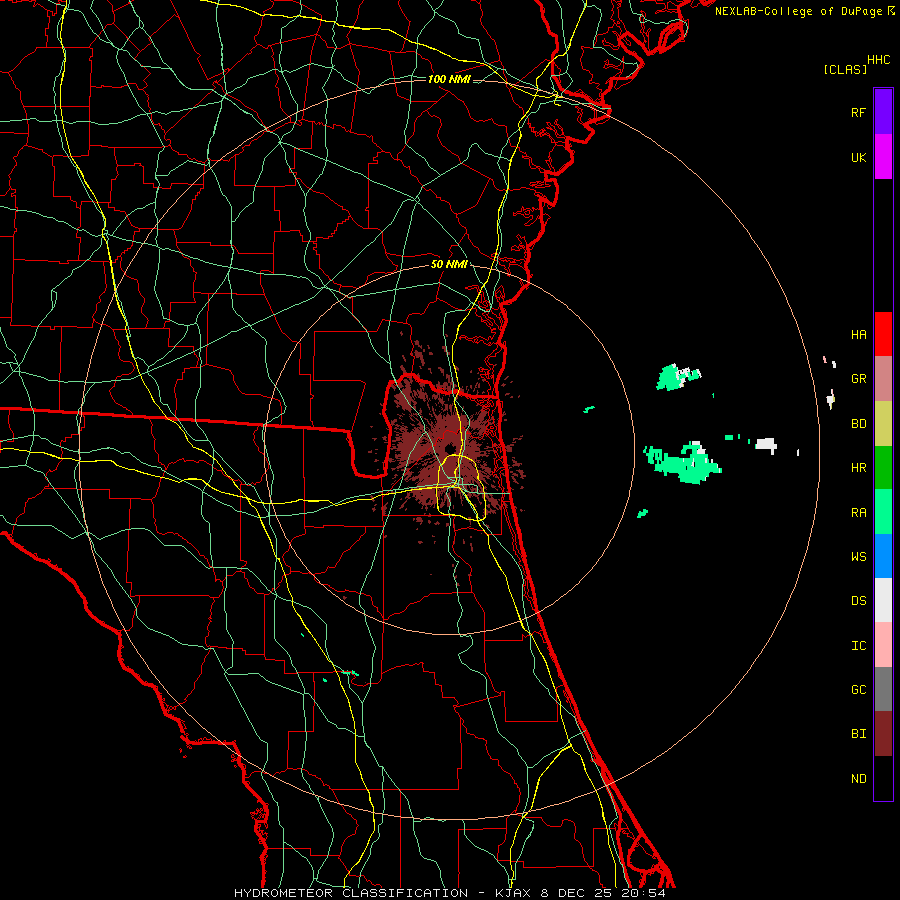The height and width of the screenshot is (900, 900).
Task: Click the large green rain echo offshore
Action: [686, 463]
